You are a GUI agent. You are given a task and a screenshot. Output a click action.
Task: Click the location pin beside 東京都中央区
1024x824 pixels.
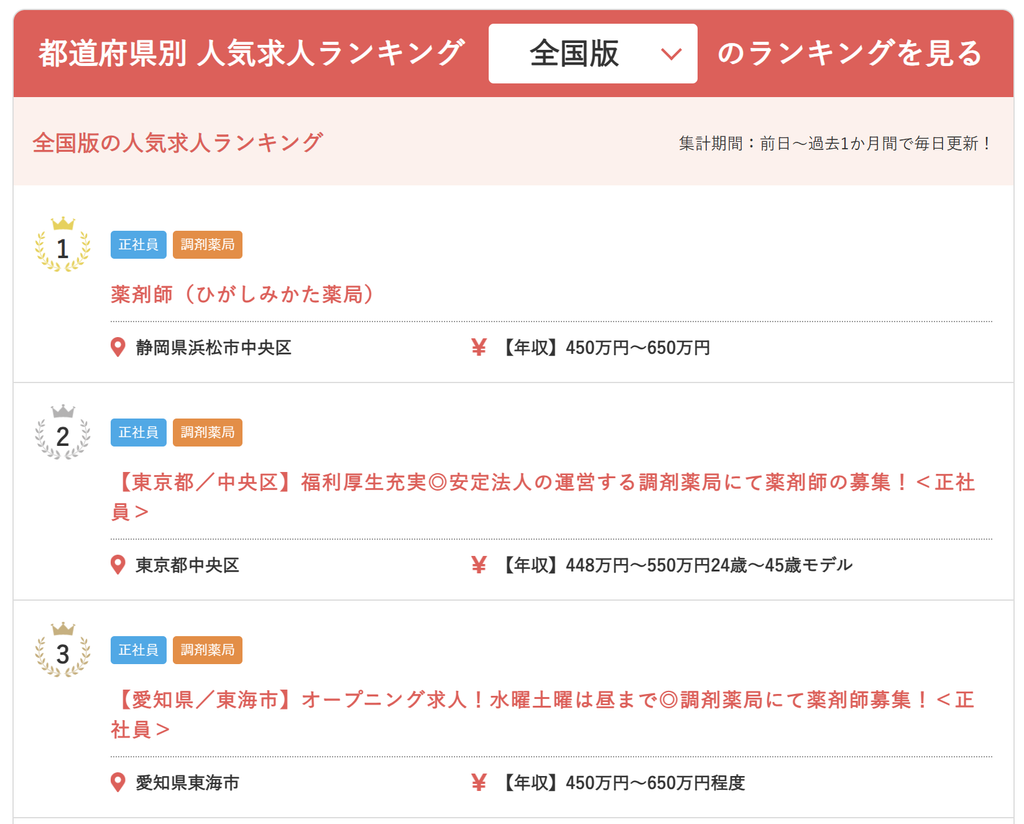(118, 565)
